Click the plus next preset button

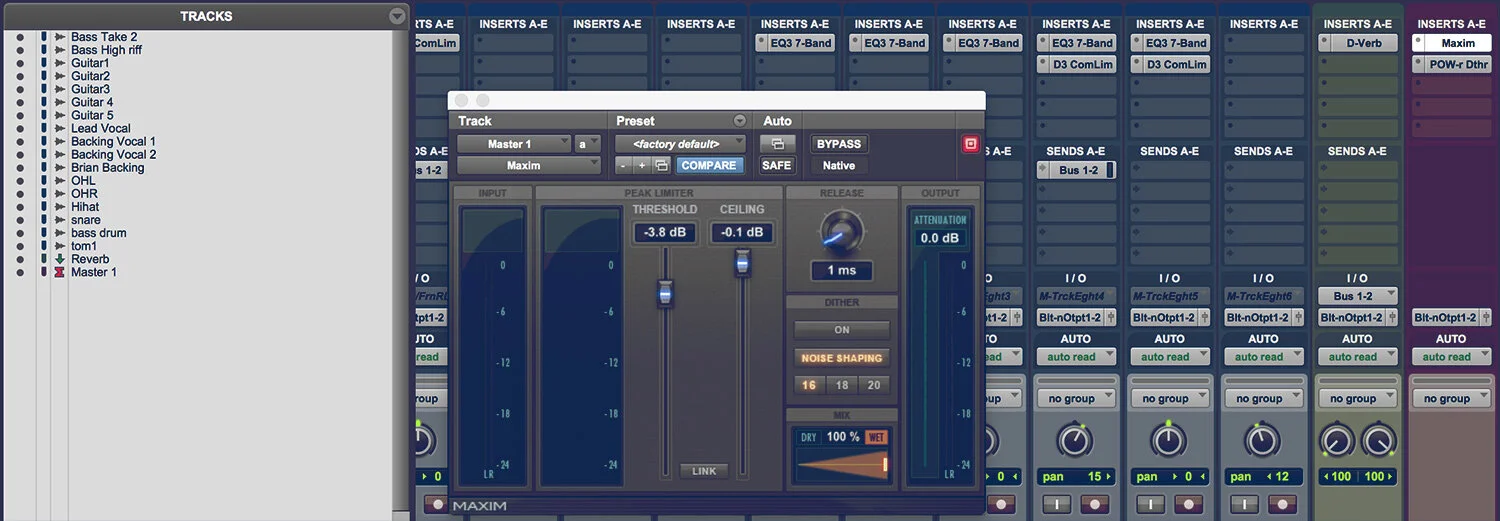[642, 165]
